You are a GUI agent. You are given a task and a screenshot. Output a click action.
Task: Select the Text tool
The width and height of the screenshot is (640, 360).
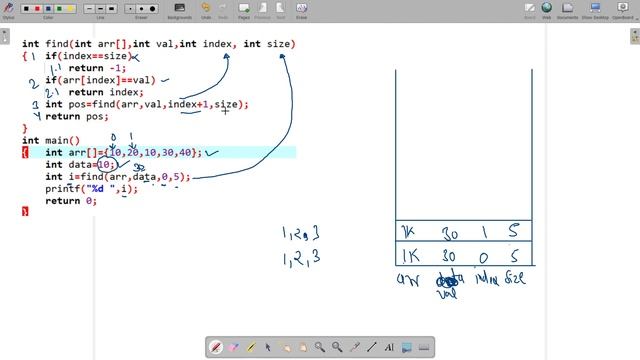coord(389,347)
